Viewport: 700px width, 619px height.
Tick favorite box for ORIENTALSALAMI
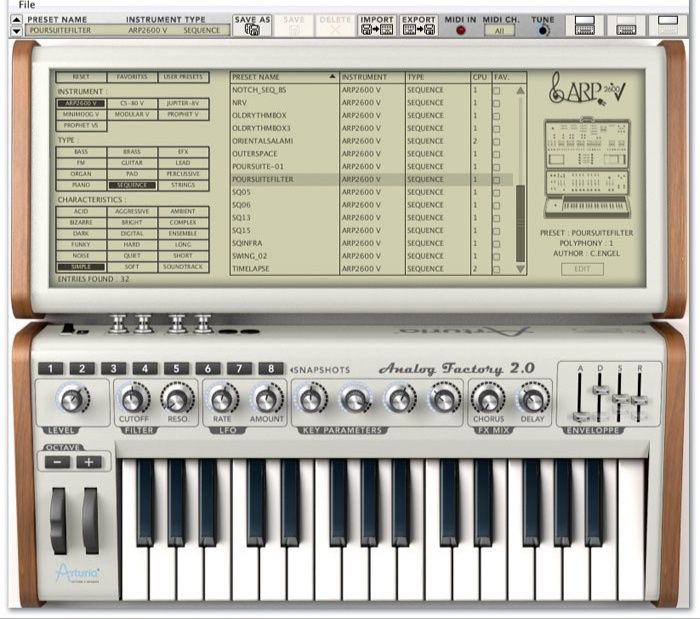(x=496, y=141)
